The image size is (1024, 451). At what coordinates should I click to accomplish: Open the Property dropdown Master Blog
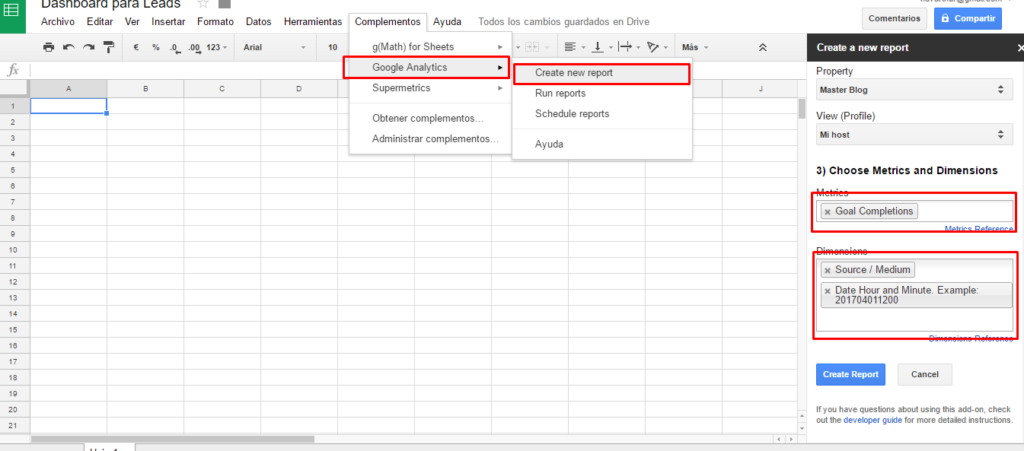[912, 90]
